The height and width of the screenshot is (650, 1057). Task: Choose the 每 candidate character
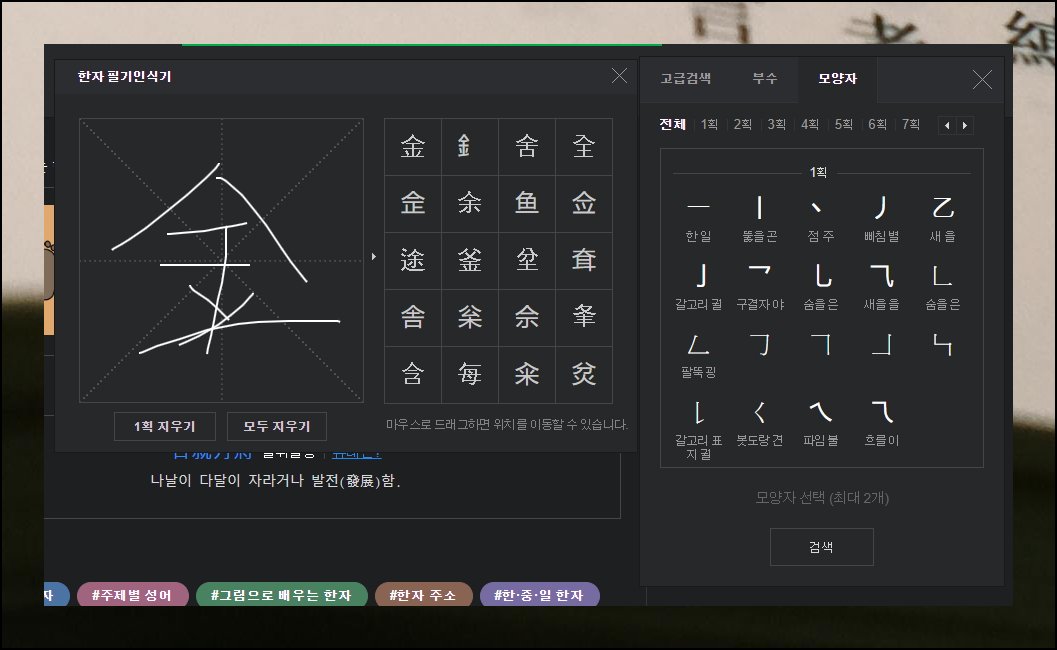tap(470, 374)
